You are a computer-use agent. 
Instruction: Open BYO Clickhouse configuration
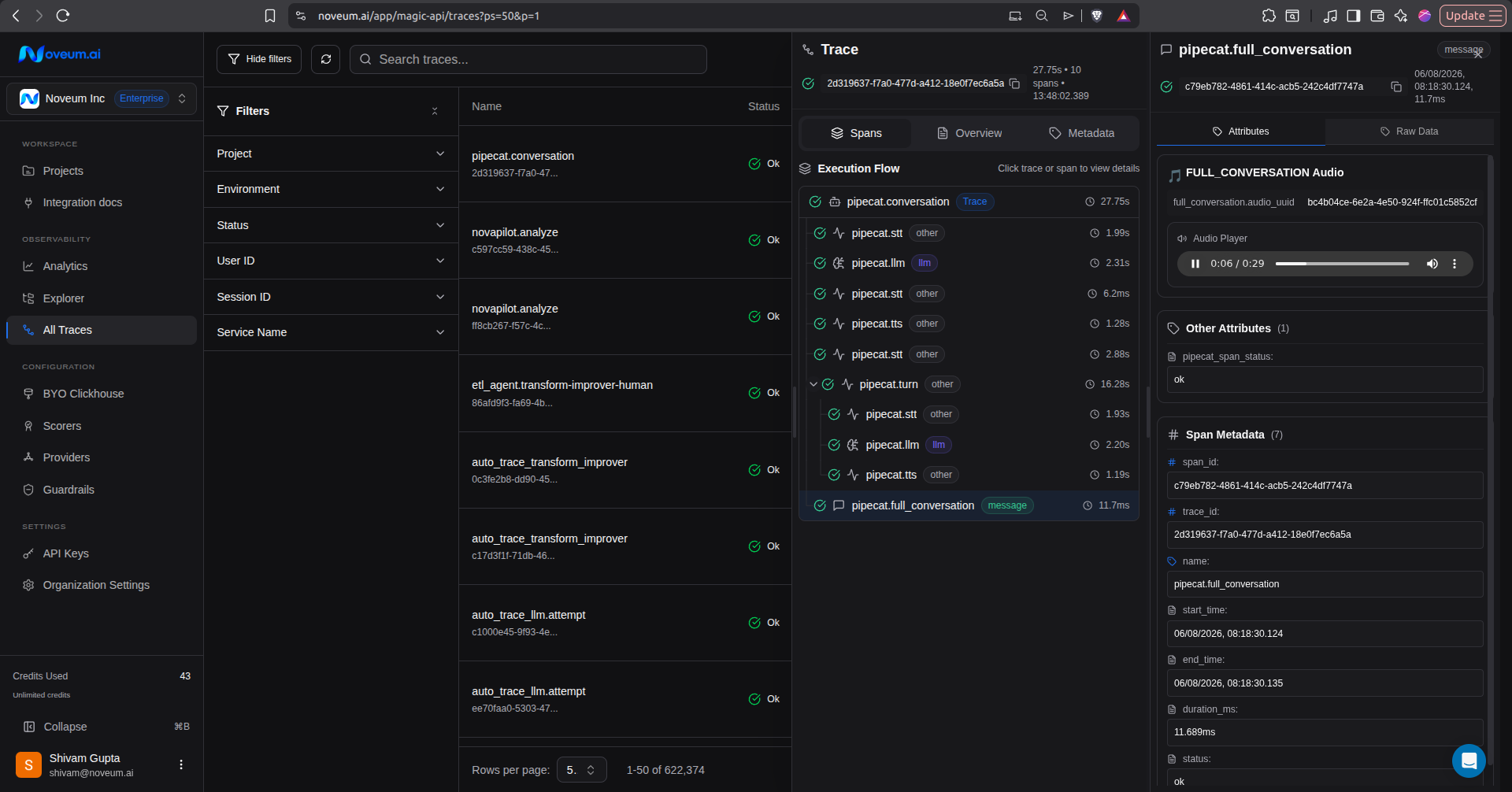101,394
